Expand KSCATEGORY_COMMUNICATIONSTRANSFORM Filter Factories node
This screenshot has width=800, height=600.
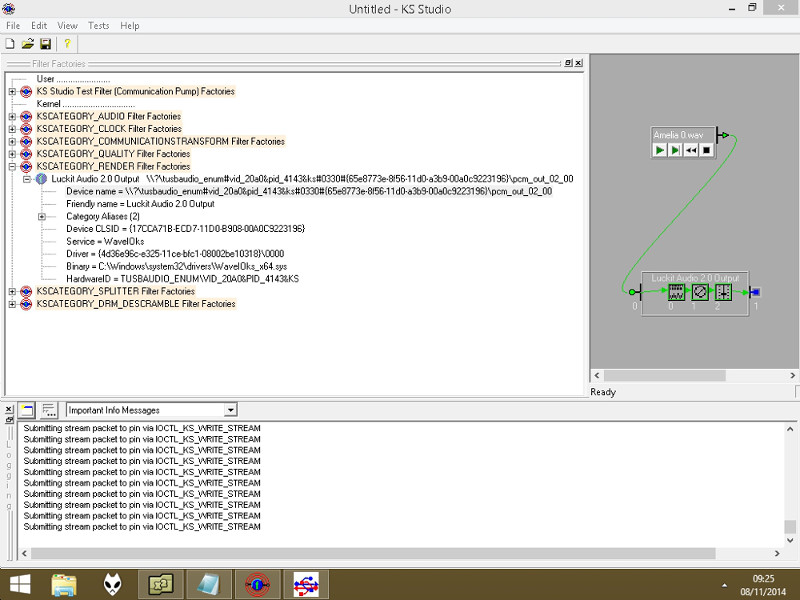[12, 141]
